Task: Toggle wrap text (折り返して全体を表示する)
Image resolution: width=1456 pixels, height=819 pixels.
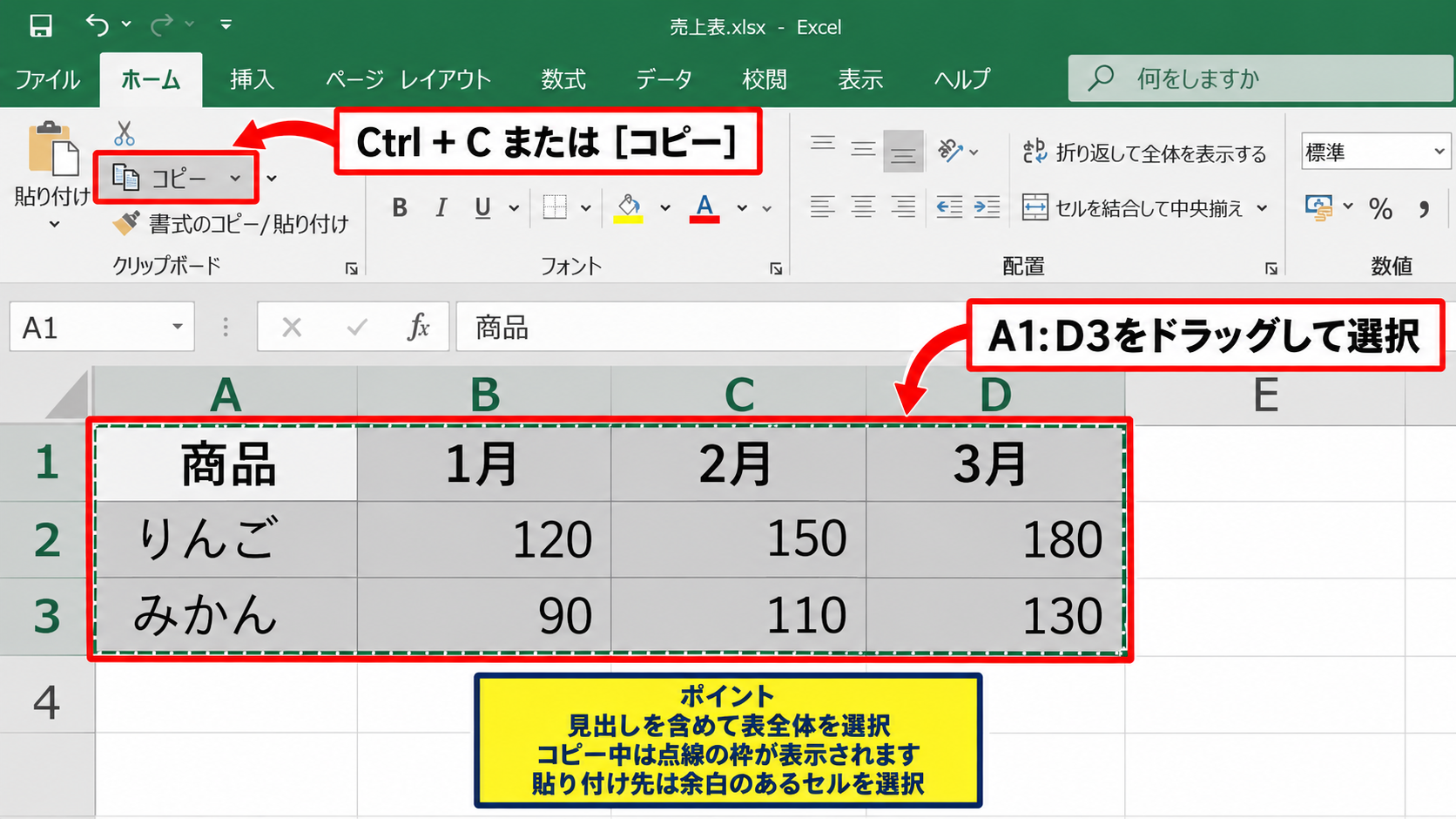Action: click(1144, 152)
